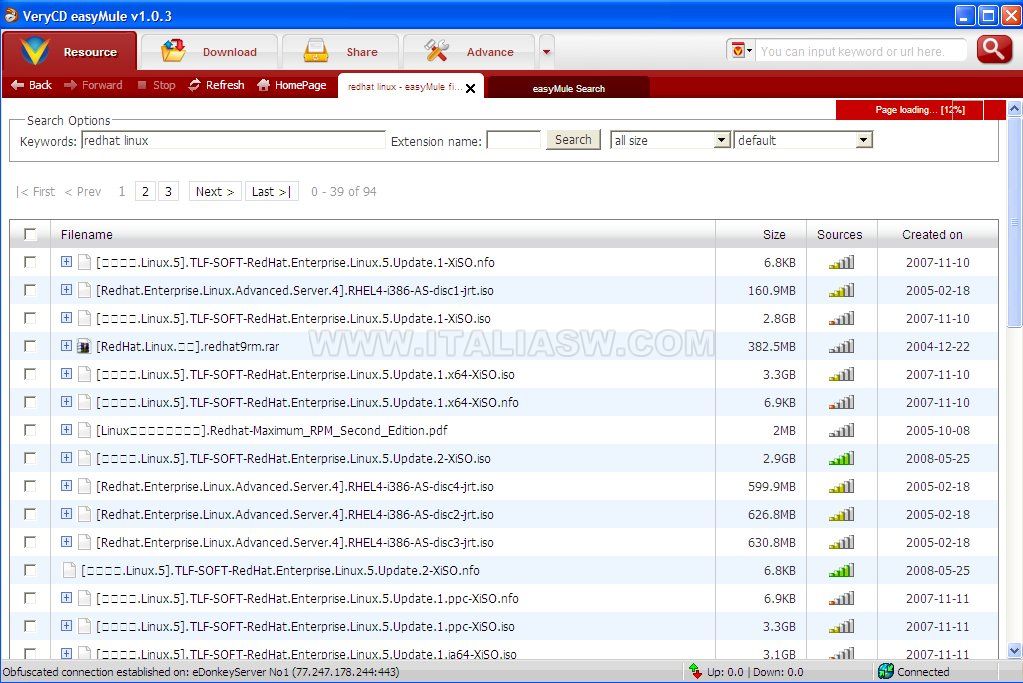This screenshot has width=1023, height=683.
Task: Go to results page 3
Action: coord(168,191)
